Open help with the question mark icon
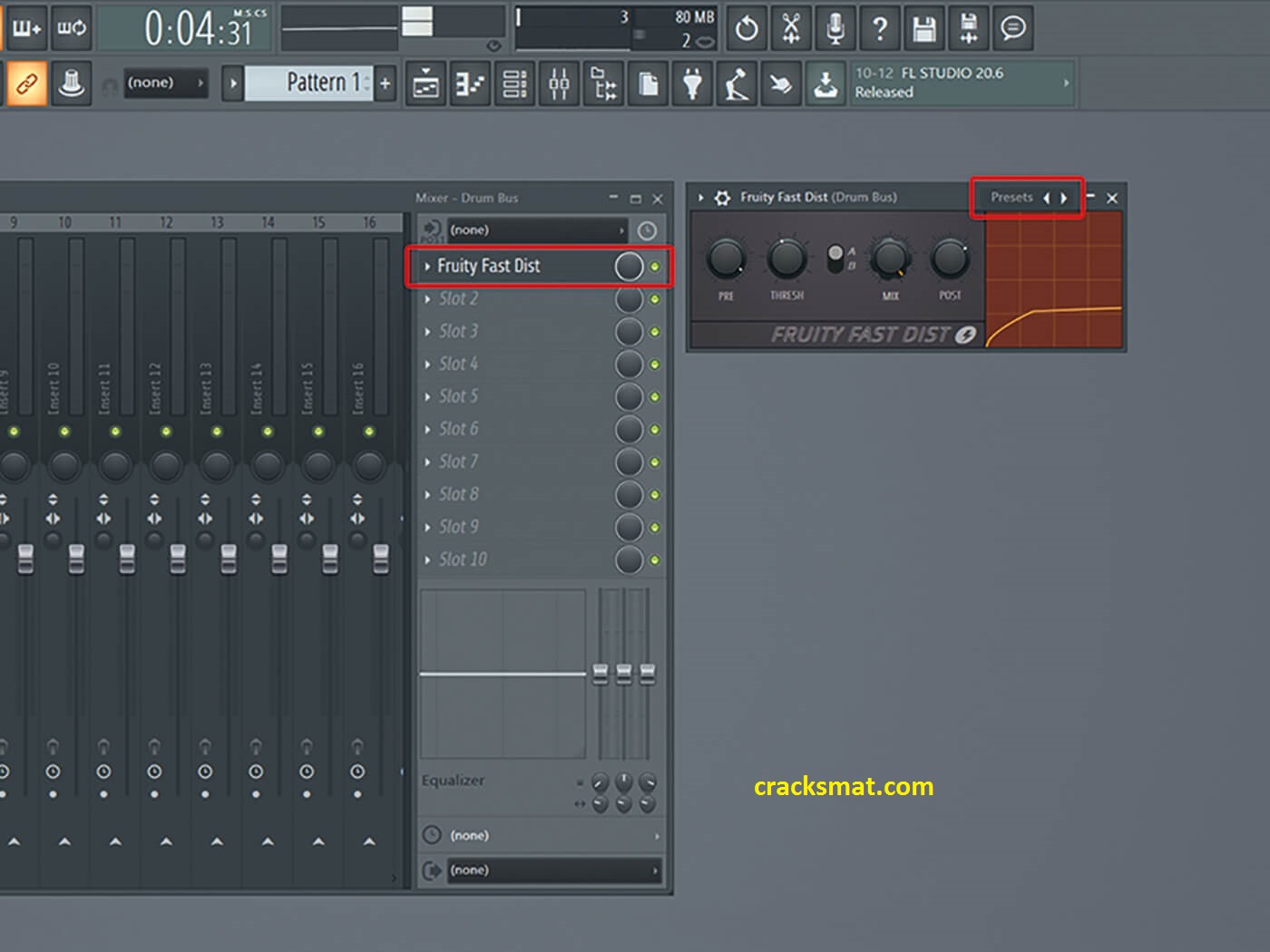Image resolution: width=1270 pixels, height=952 pixels. (879, 29)
